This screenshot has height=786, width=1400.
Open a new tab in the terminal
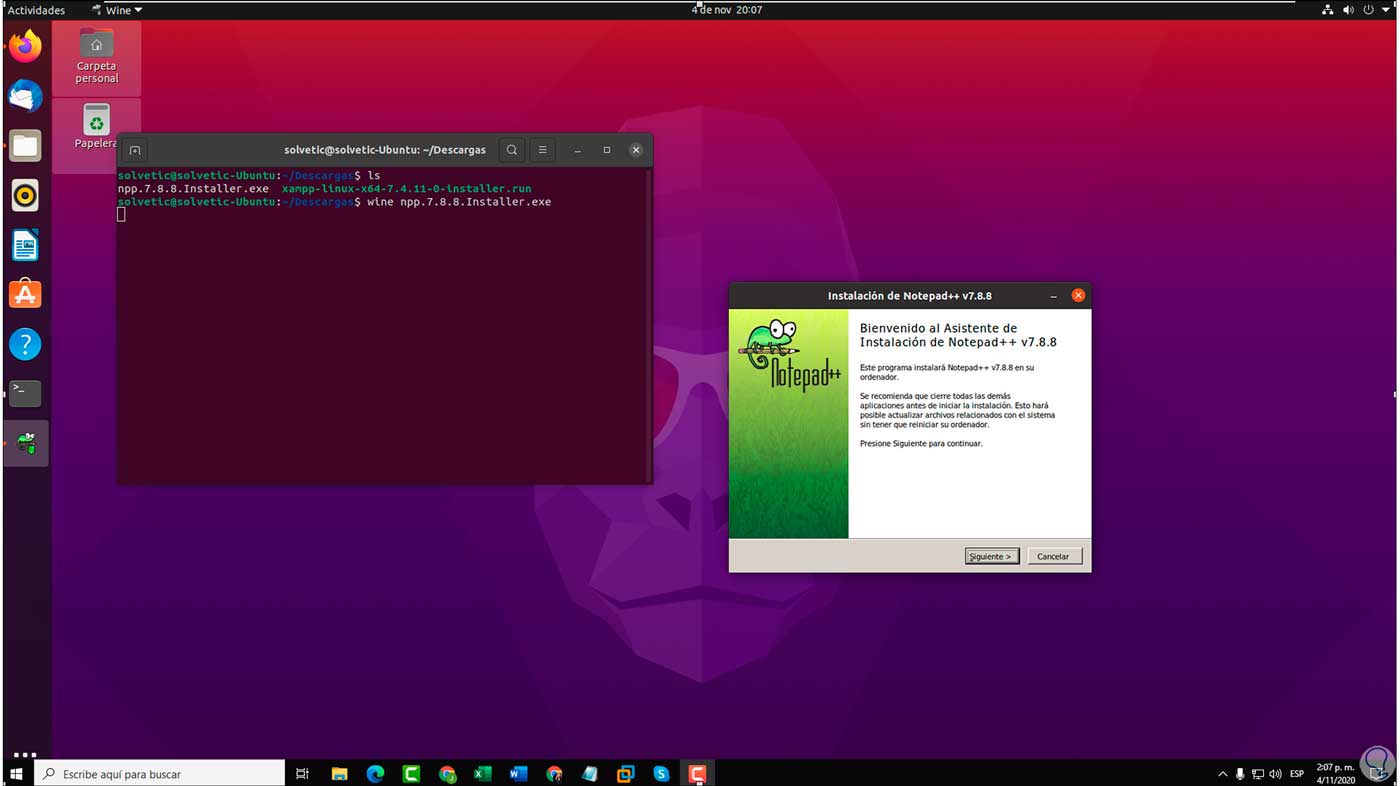pyautogui.click(x=135, y=150)
